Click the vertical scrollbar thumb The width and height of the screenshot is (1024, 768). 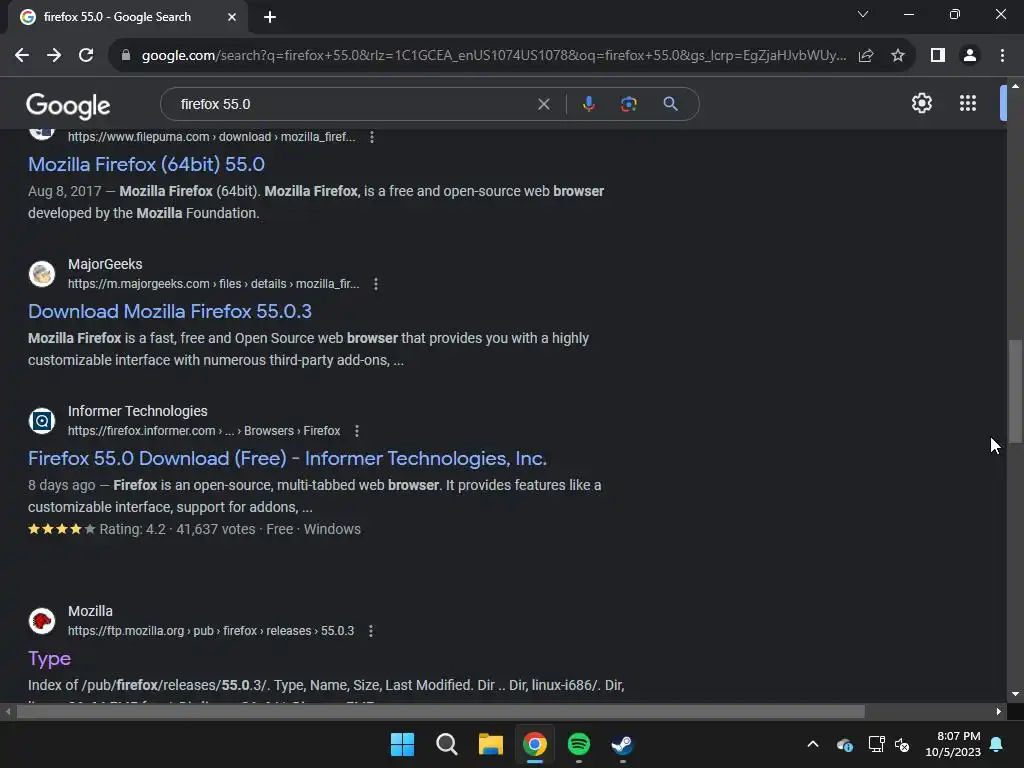point(1015,391)
